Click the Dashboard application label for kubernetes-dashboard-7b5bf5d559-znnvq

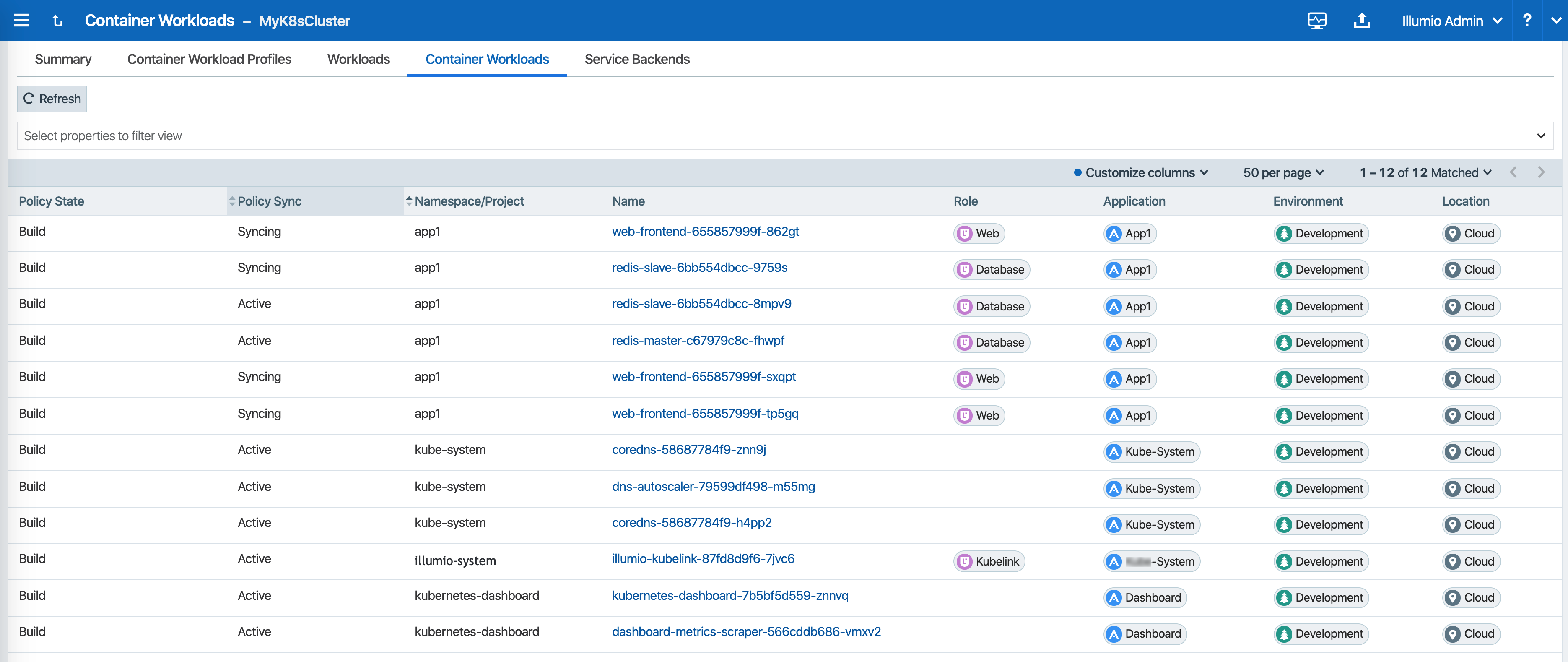[x=1145, y=597]
